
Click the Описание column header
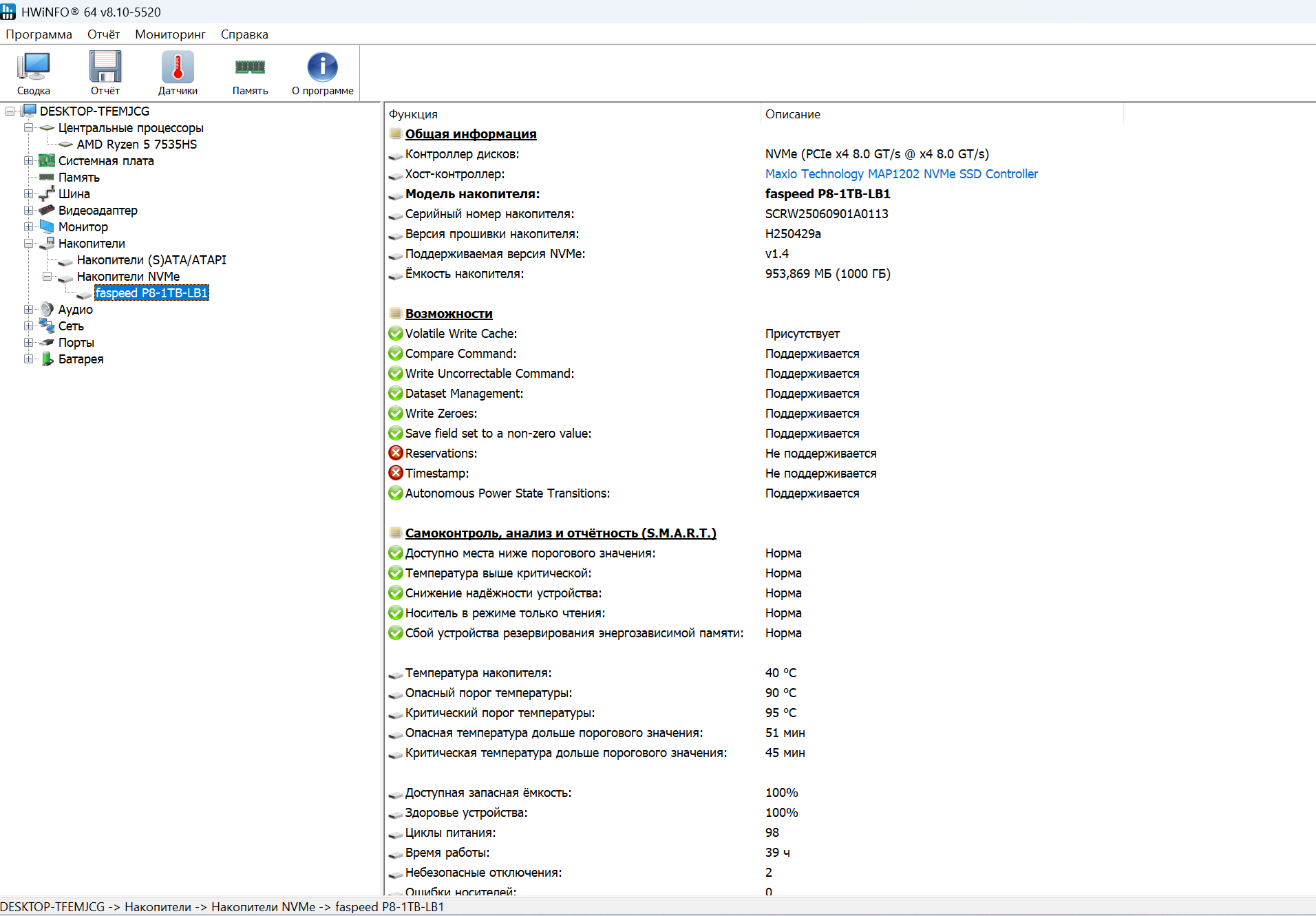tap(942, 114)
